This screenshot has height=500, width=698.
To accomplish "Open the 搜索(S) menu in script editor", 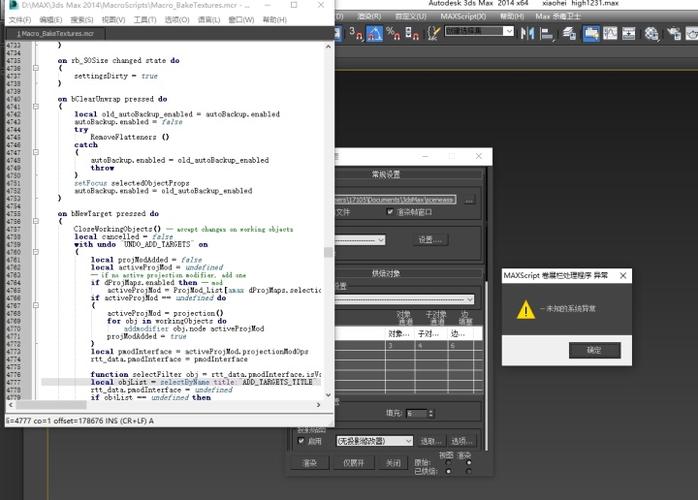I will pyautogui.click(x=82, y=19).
